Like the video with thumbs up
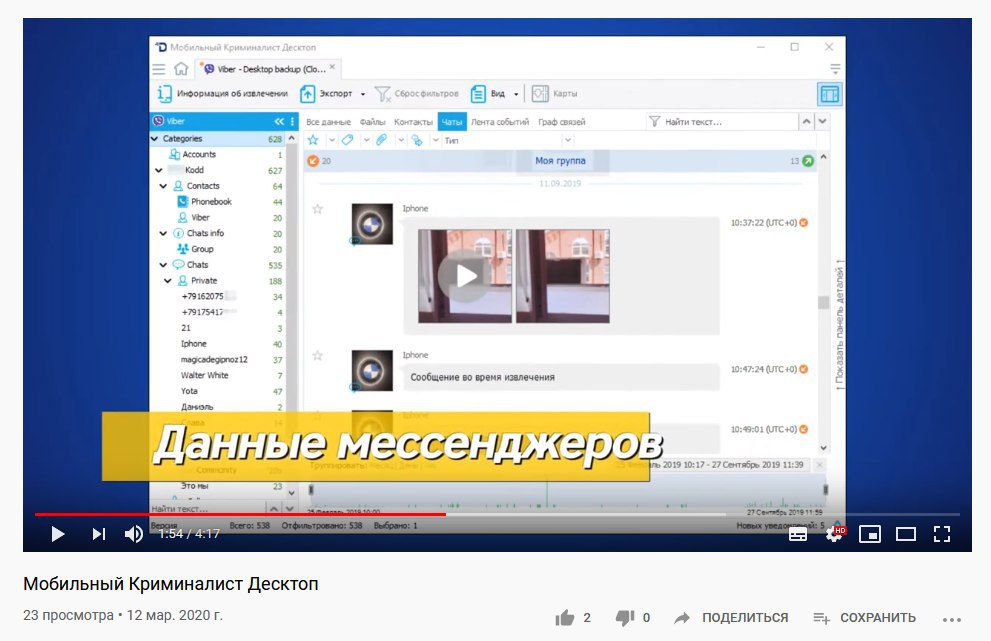Viewport: 991px width, 641px height. [x=565, y=618]
